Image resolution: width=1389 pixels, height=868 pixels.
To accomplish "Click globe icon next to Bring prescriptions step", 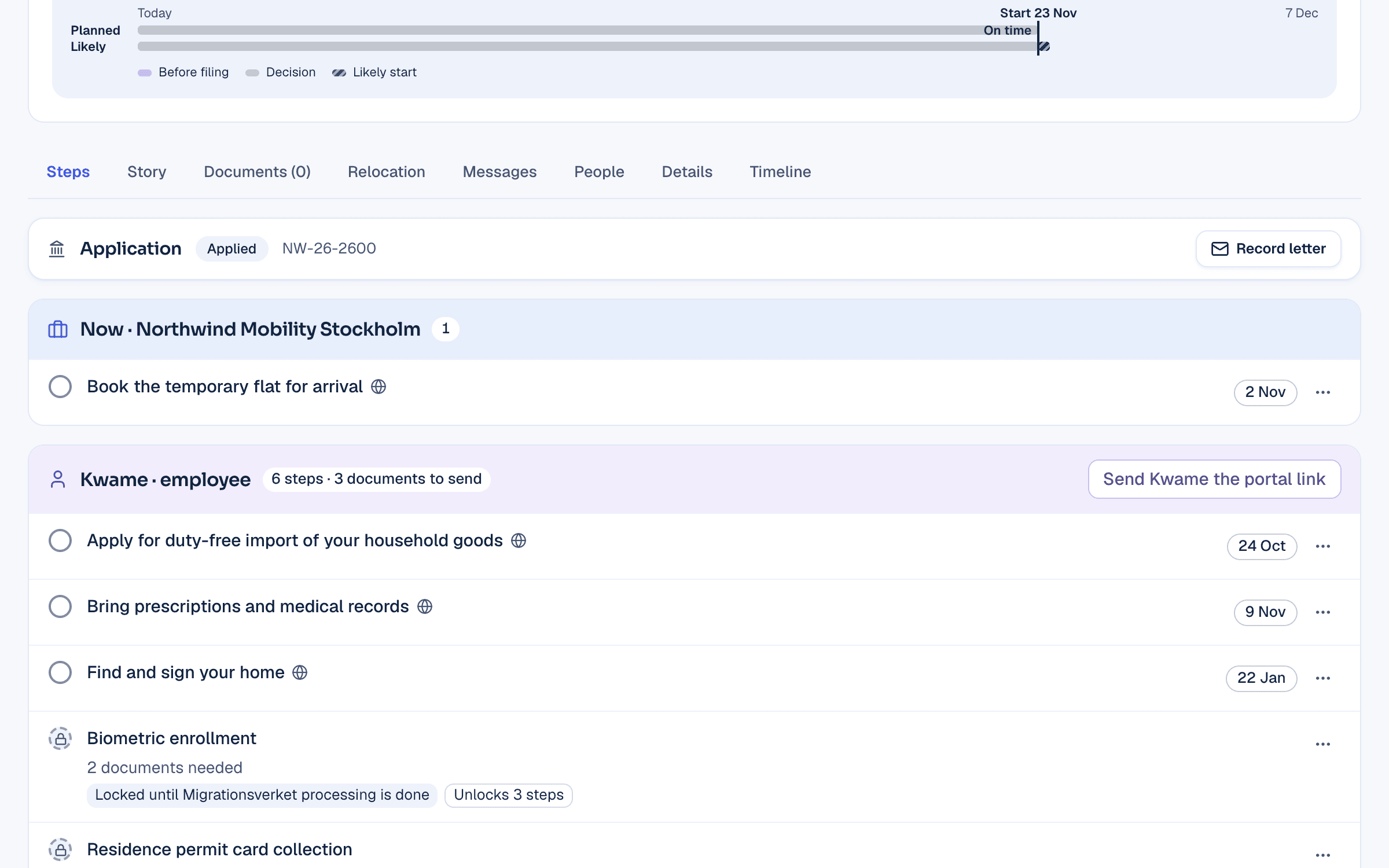I will click(x=425, y=606).
